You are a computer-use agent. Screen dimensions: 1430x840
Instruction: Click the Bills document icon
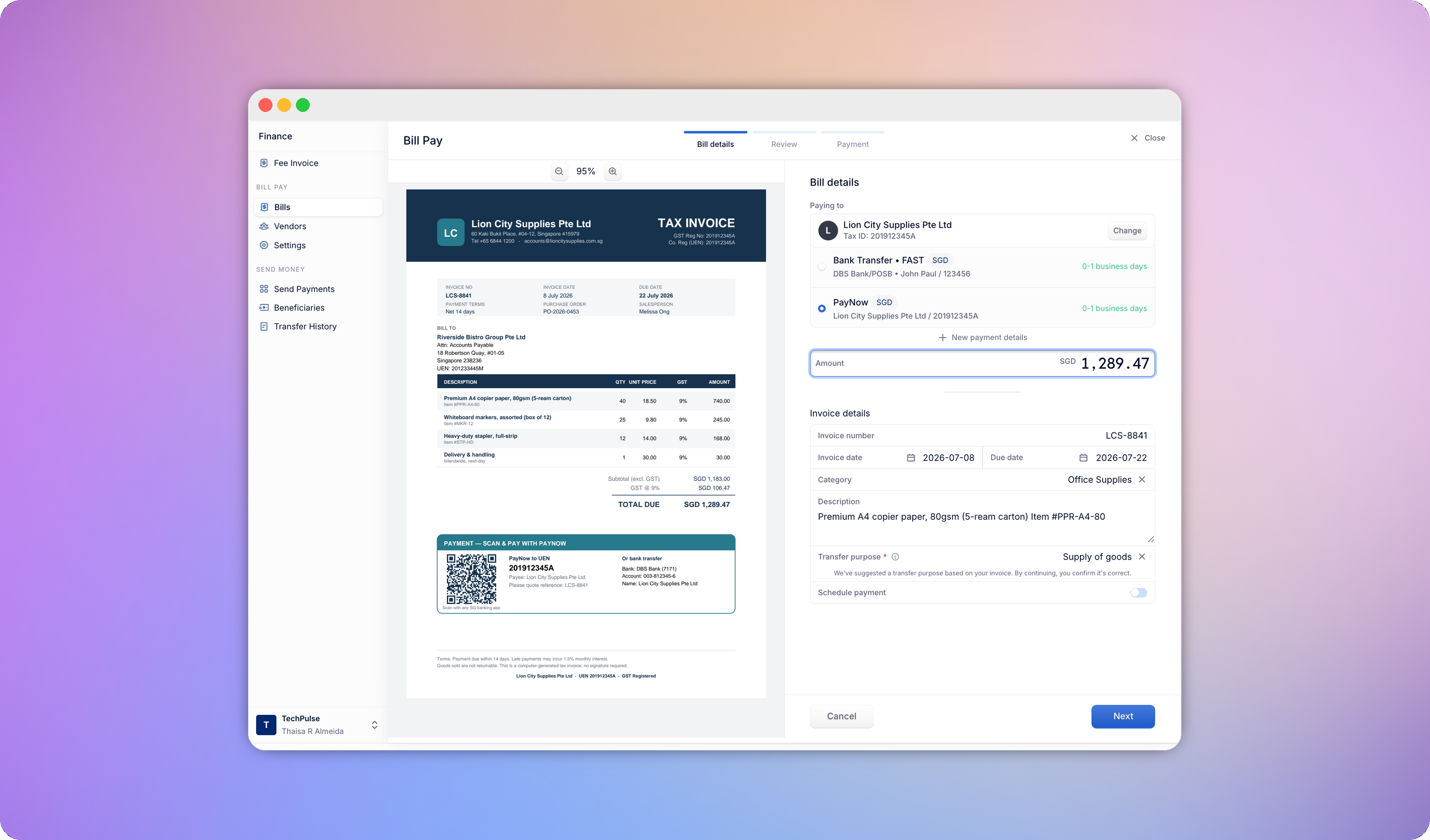coord(264,207)
